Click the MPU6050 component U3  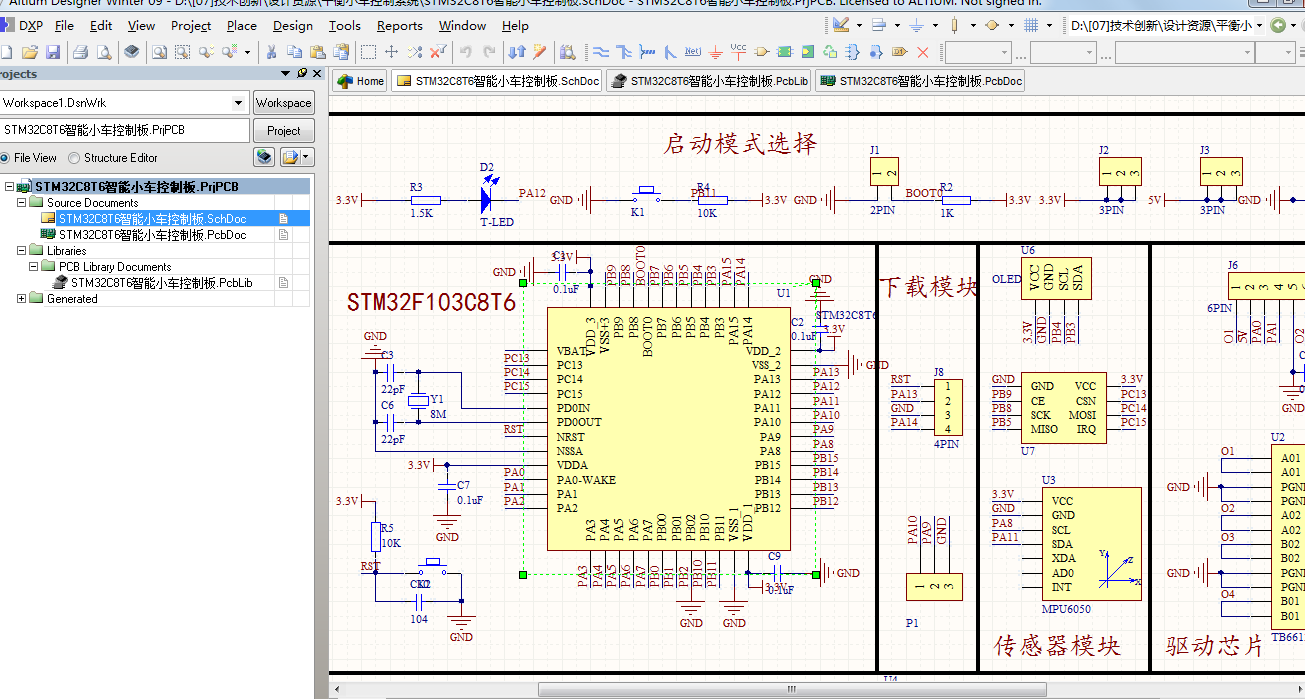click(x=1091, y=544)
